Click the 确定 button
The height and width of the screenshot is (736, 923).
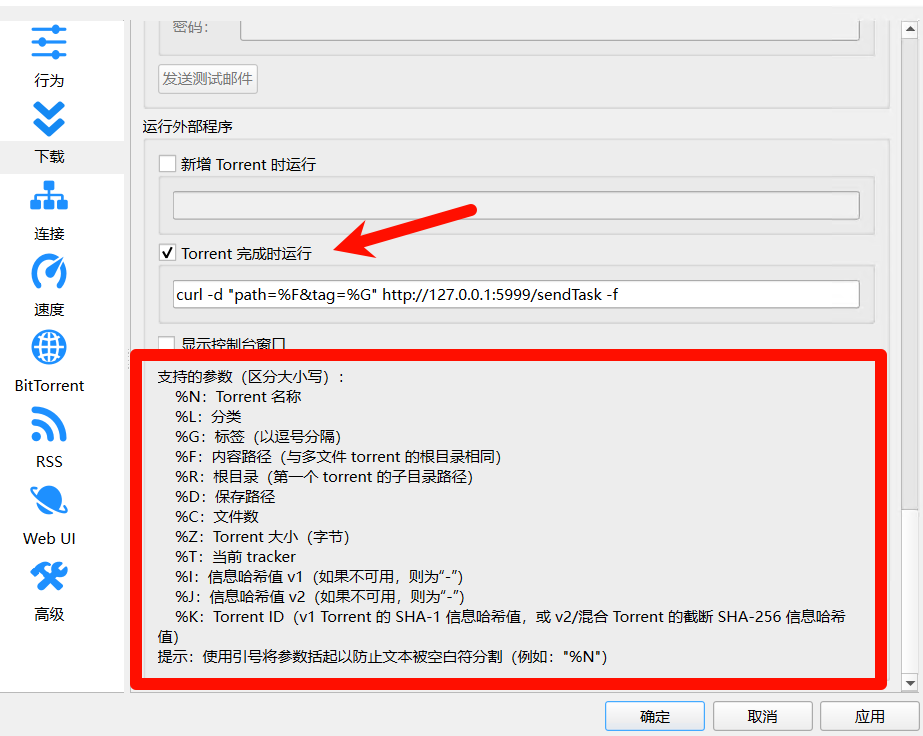pos(655,717)
